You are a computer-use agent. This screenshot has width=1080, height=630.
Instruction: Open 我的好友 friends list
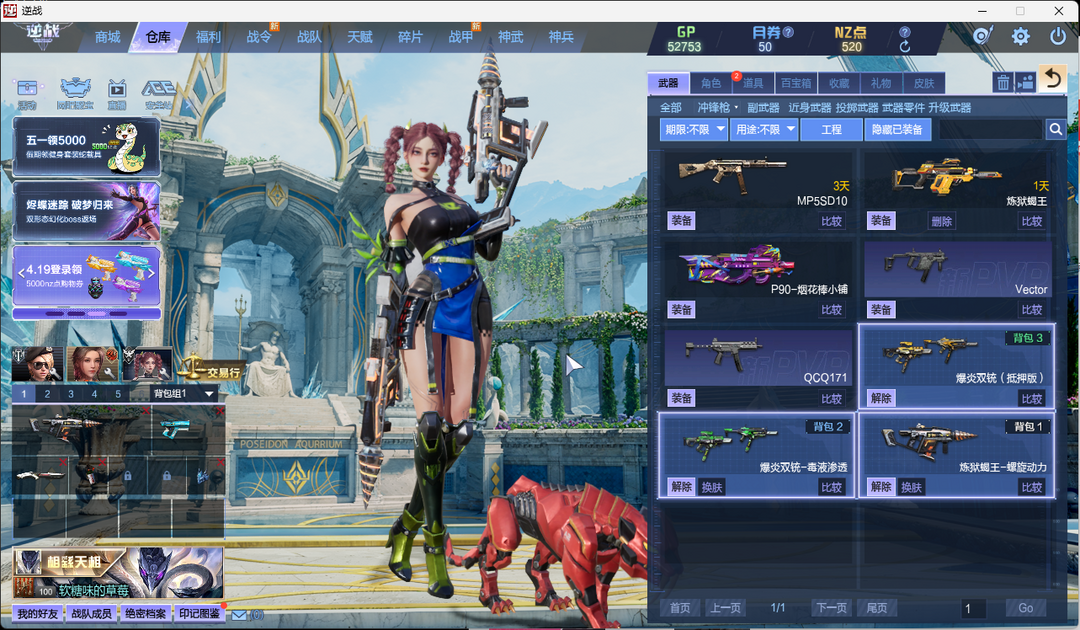38,613
